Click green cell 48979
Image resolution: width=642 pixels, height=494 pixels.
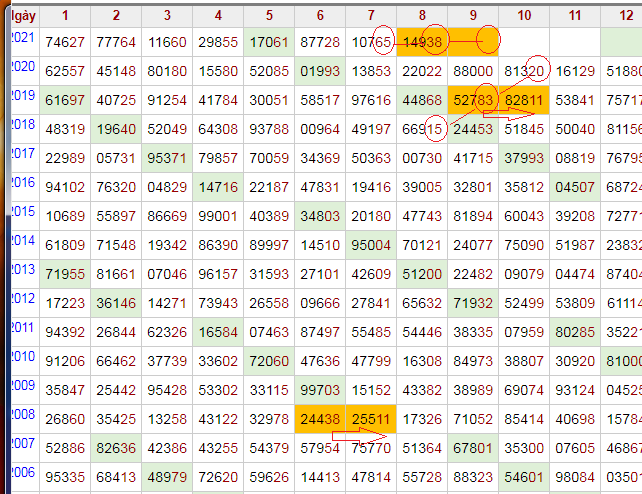click(167, 477)
